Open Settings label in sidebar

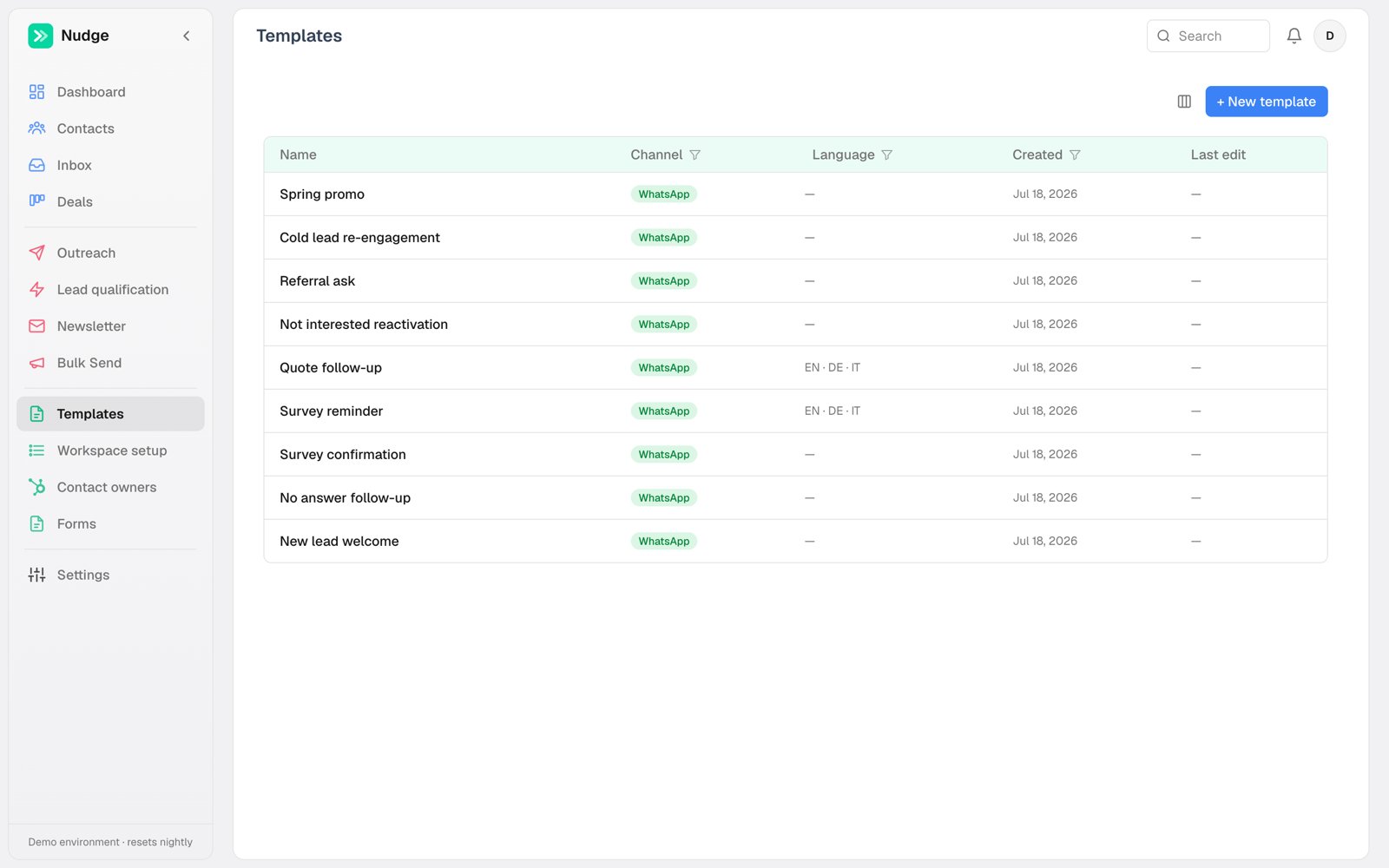[83, 575]
